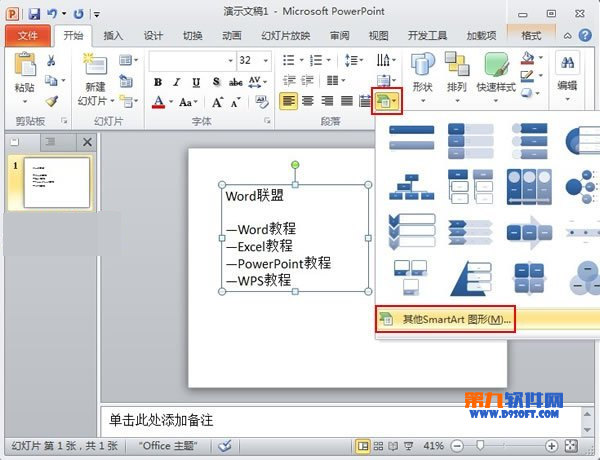Image resolution: width=600 pixels, height=460 pixels.
Task: Select the Format Painter brush
Action: [x=52, y=101]
